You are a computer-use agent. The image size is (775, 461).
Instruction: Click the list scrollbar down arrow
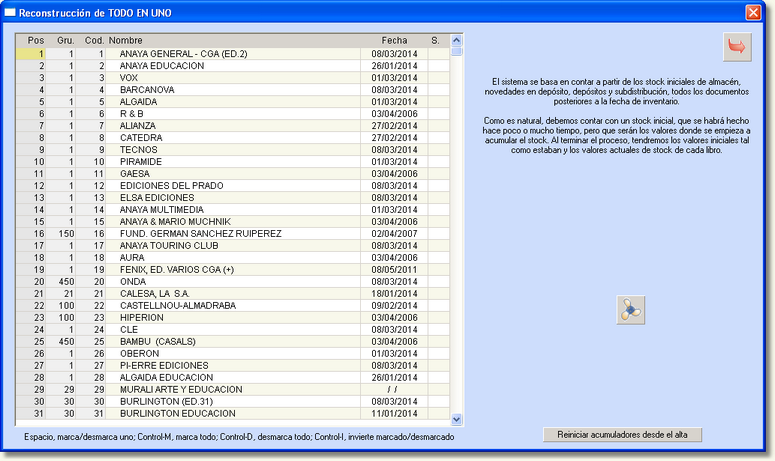(456, 419)
